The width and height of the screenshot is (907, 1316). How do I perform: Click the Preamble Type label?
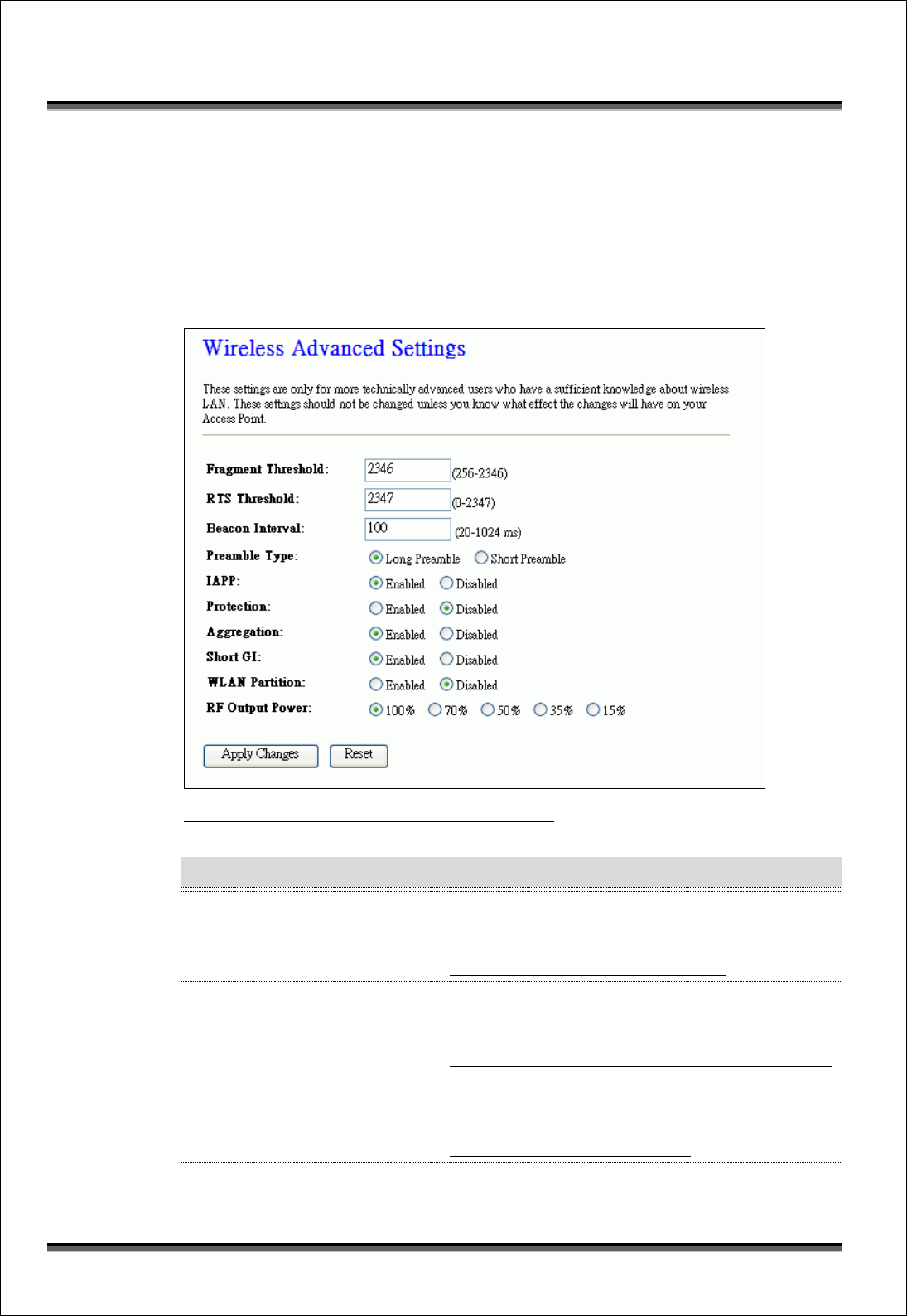click(x=252, y=556)
